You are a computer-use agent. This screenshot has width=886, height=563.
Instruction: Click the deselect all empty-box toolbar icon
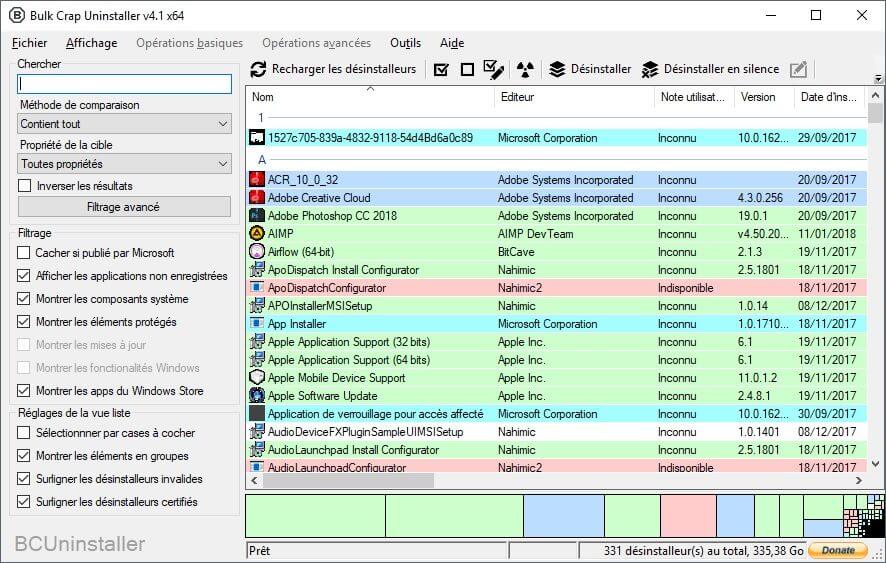tap(467, 70)
